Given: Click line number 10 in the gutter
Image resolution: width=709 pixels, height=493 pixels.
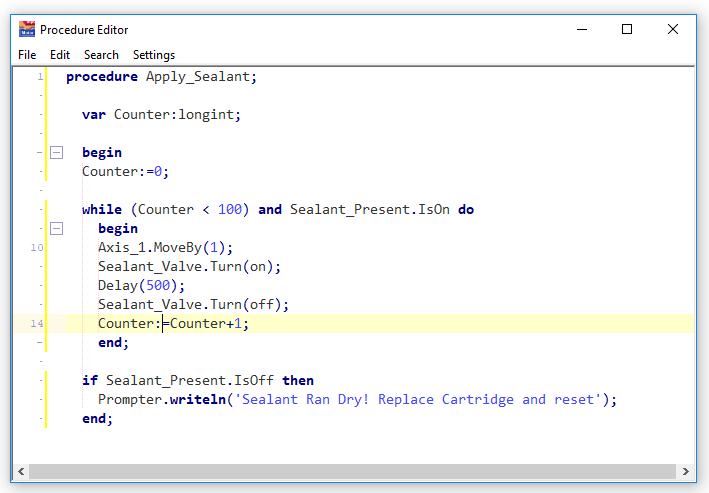Looking at the screenshot, I should [36, 248].
